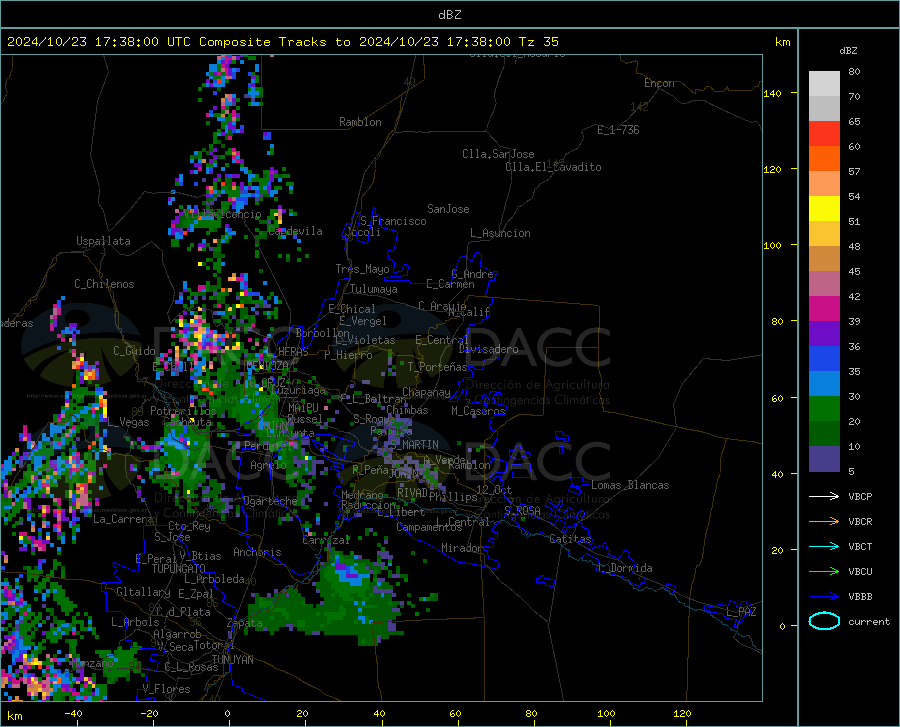Click the C_Chilenos place label

(104, 284)
